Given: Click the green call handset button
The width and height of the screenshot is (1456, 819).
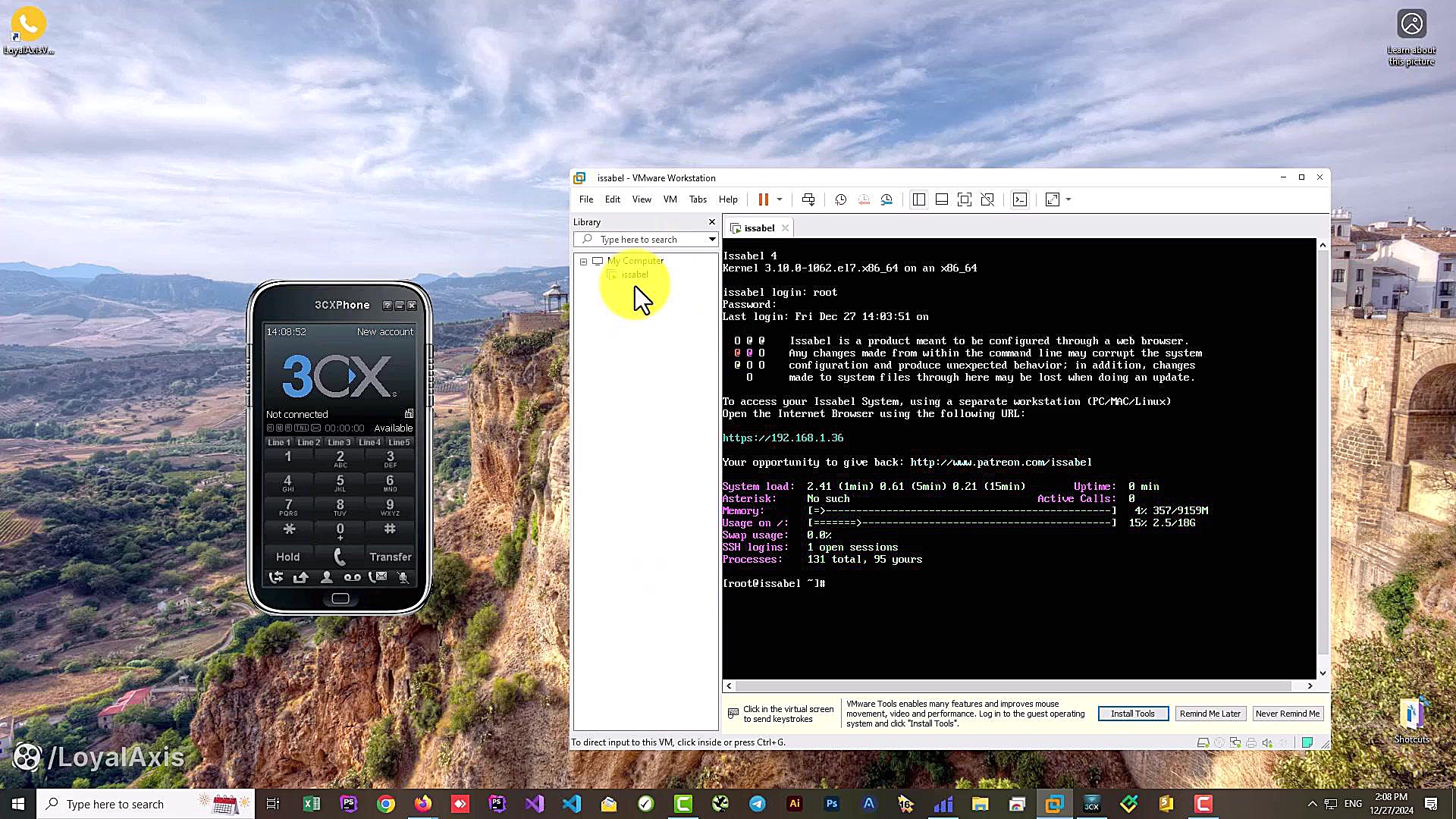Looking at the screenshot, I should pyautogui.click(x=340, y=557).
